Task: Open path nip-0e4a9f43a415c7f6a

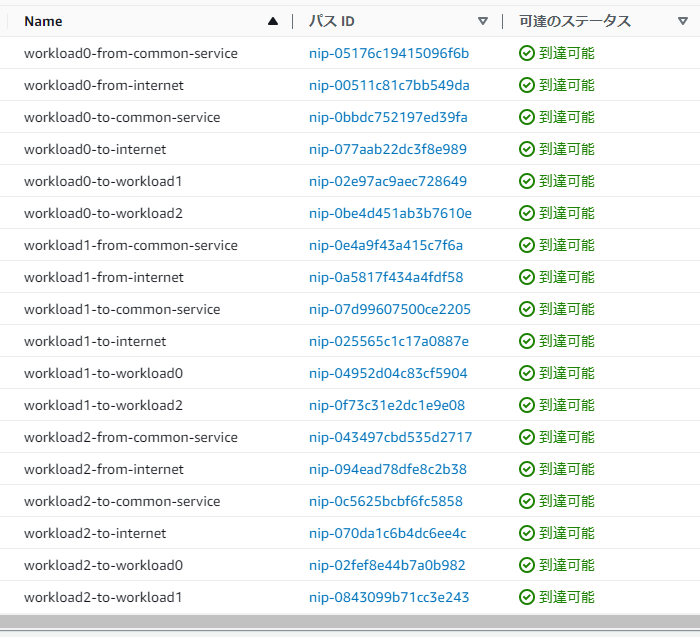Action: [x=386, y=245]
